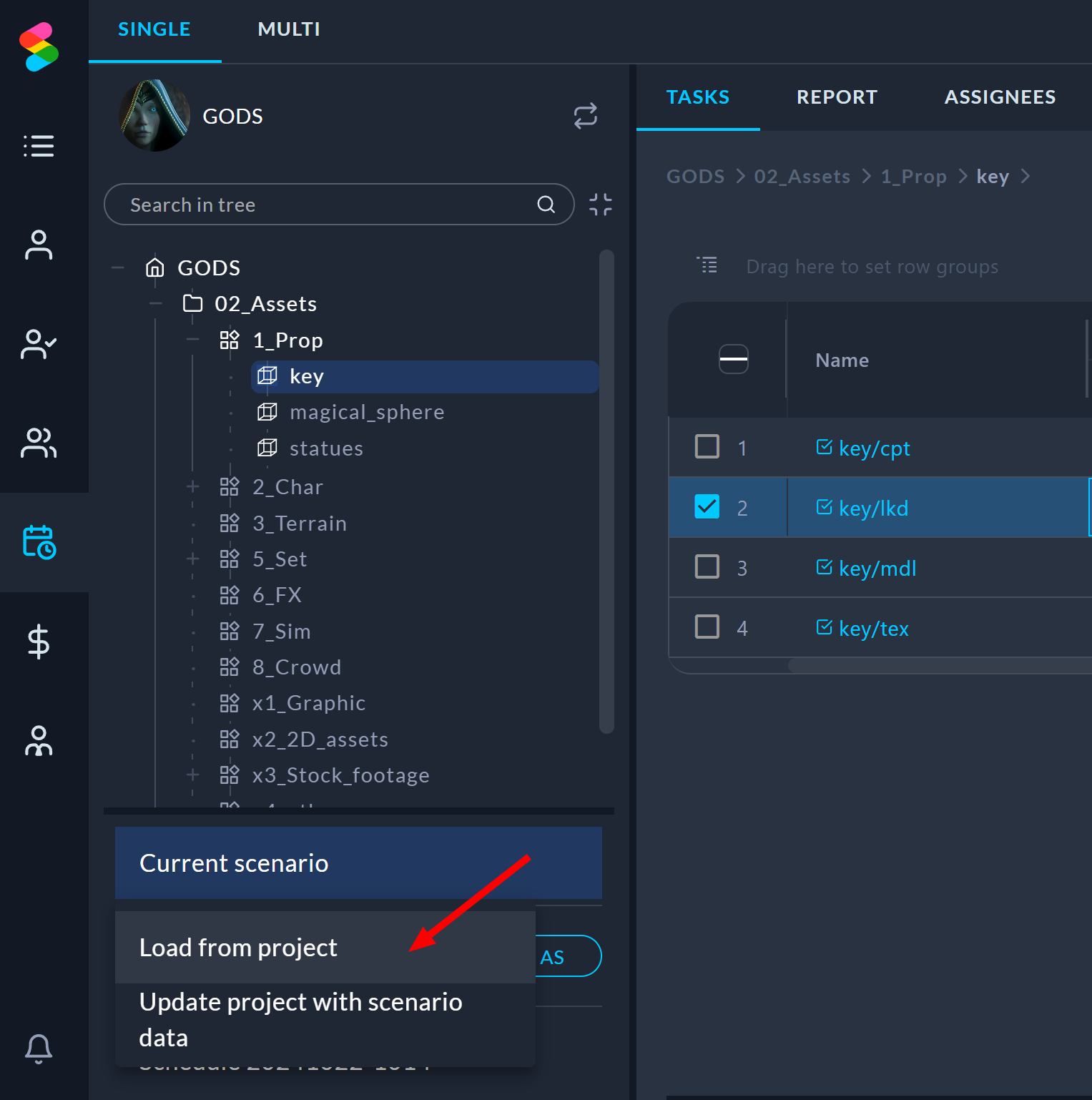The height and width of the screenshot is (1100, 1092).
Task: Click the search magnifier icon
Action: pos(546,205)
